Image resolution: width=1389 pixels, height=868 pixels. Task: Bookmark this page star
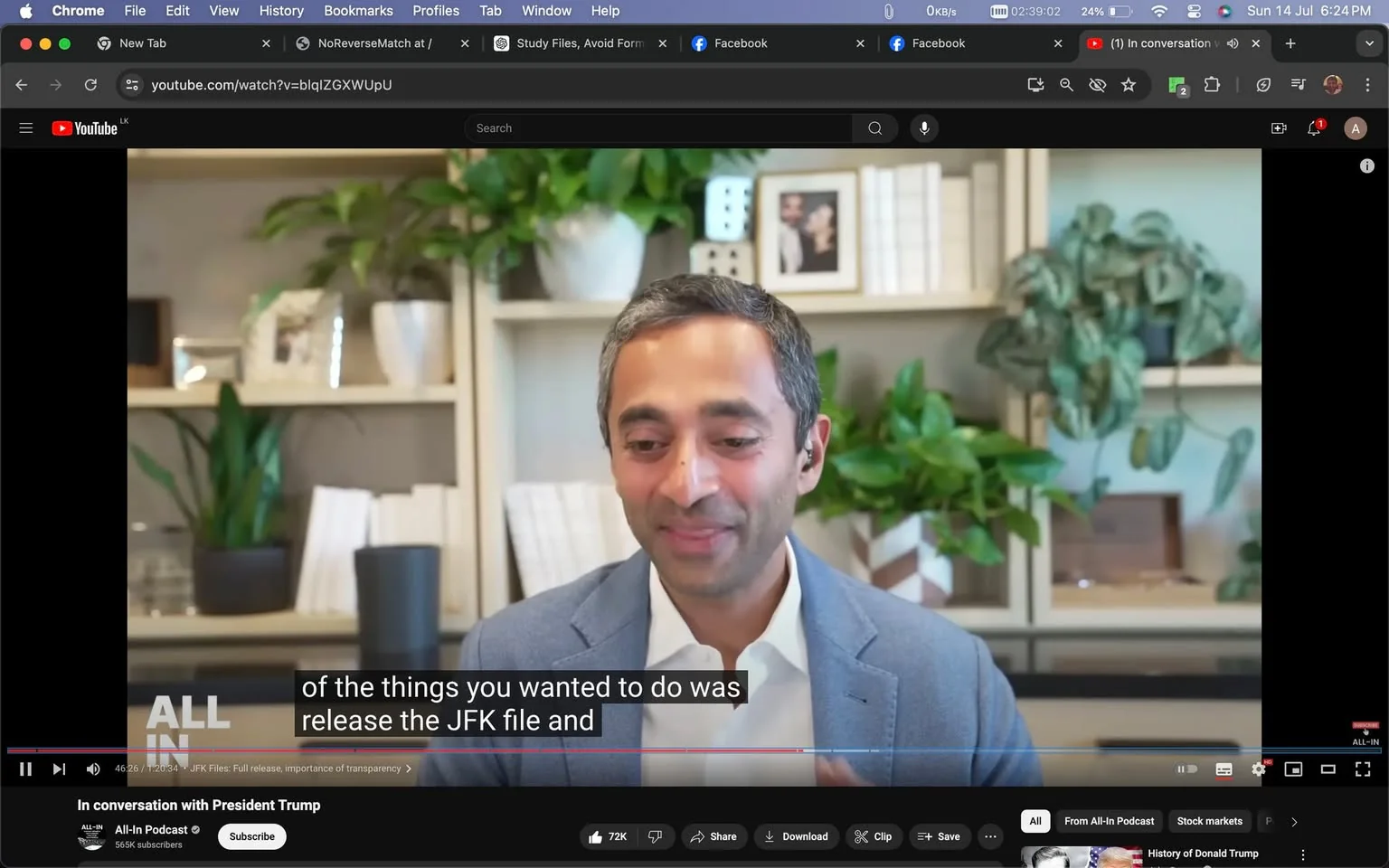[1129, 85]
